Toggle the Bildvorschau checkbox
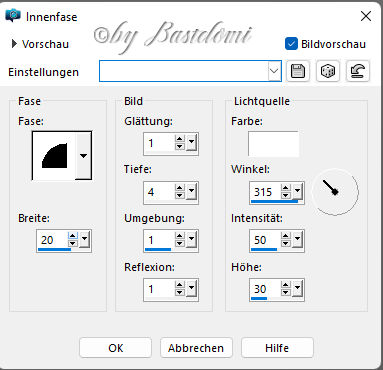Screen dimensions: 383x370 click(x=291, y=44)
